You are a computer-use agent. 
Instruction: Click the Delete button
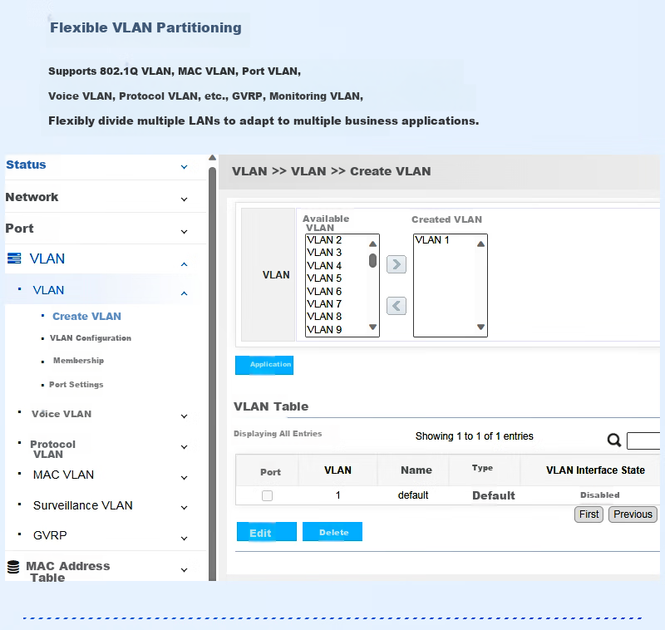332,532
